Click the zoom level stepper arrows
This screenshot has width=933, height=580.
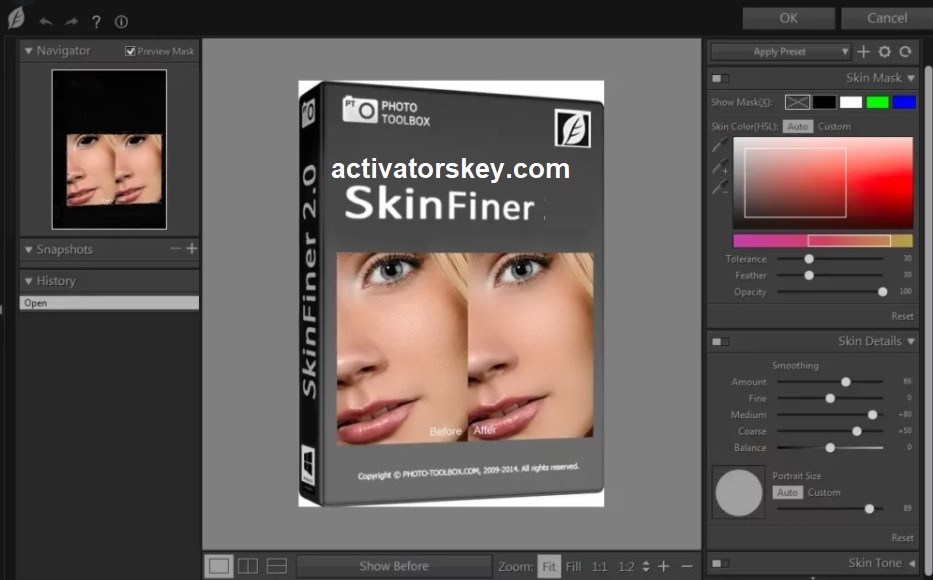pos(646,566)
